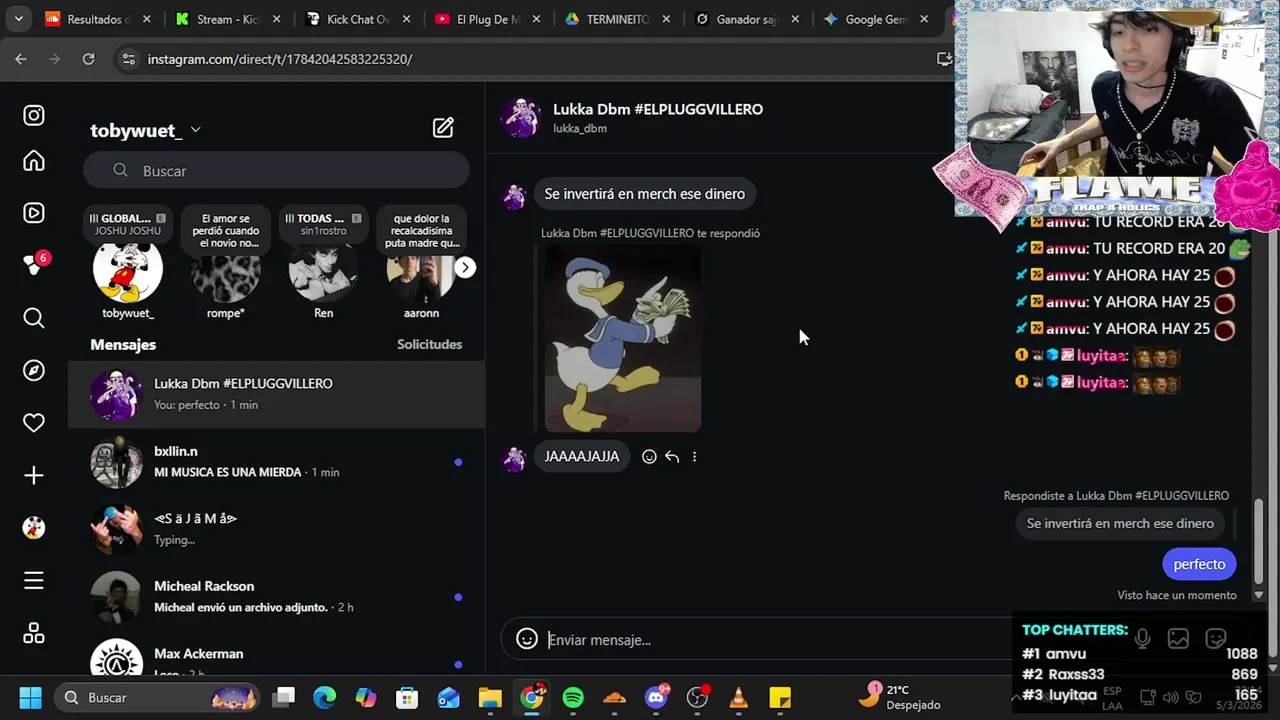View Ren's note avatar
The image size is (1280, 720).
[323, 271]
